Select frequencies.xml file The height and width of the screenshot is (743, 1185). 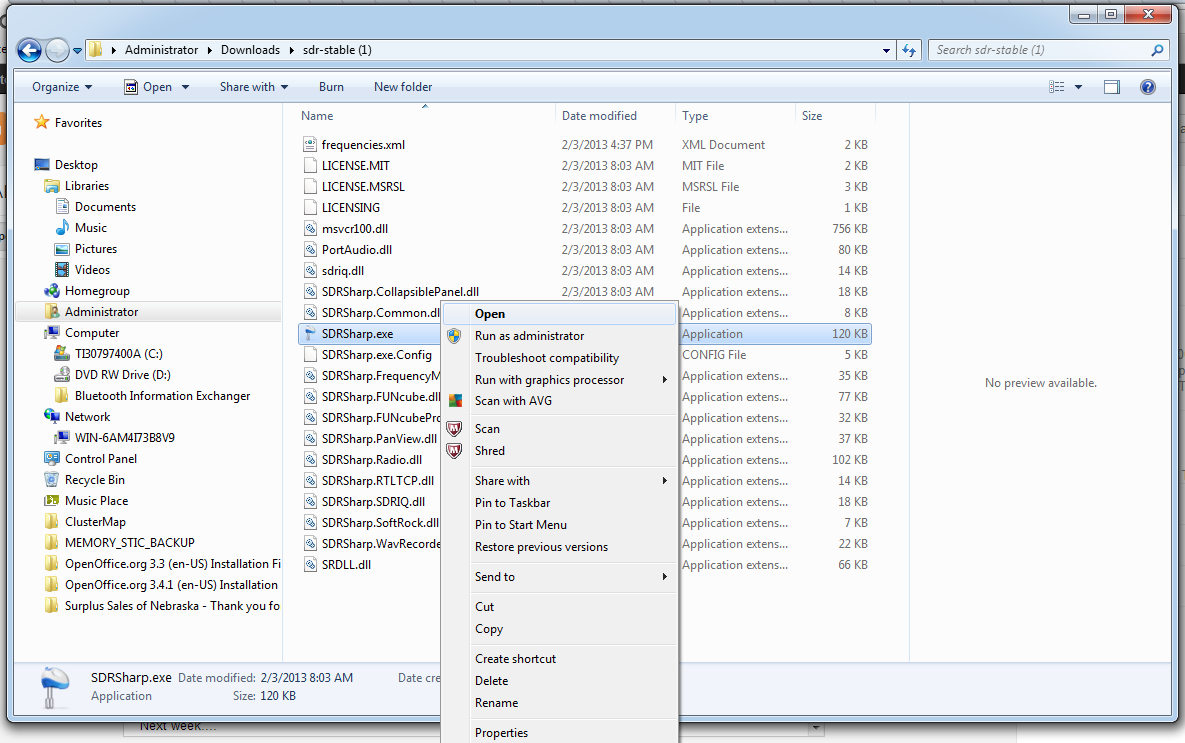(363, 144)
